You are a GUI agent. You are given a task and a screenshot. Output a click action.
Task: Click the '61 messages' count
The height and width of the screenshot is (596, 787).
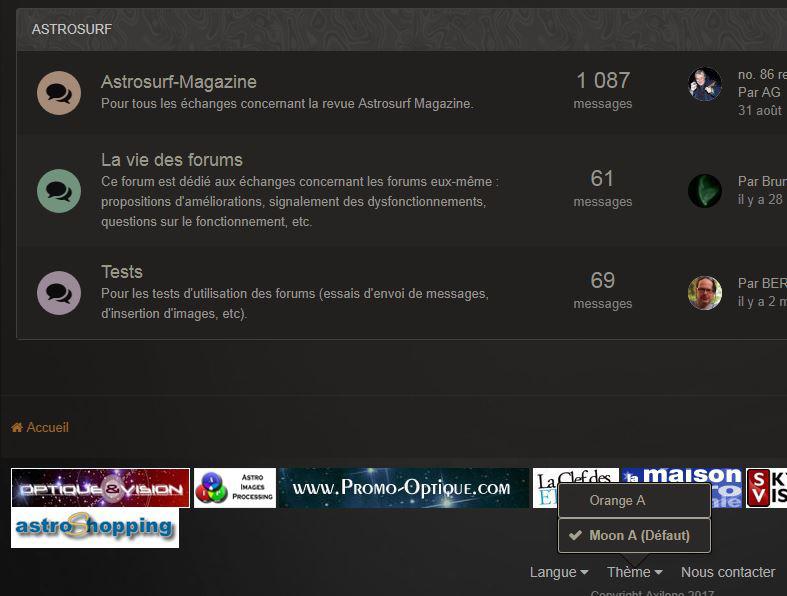point(603,188)
